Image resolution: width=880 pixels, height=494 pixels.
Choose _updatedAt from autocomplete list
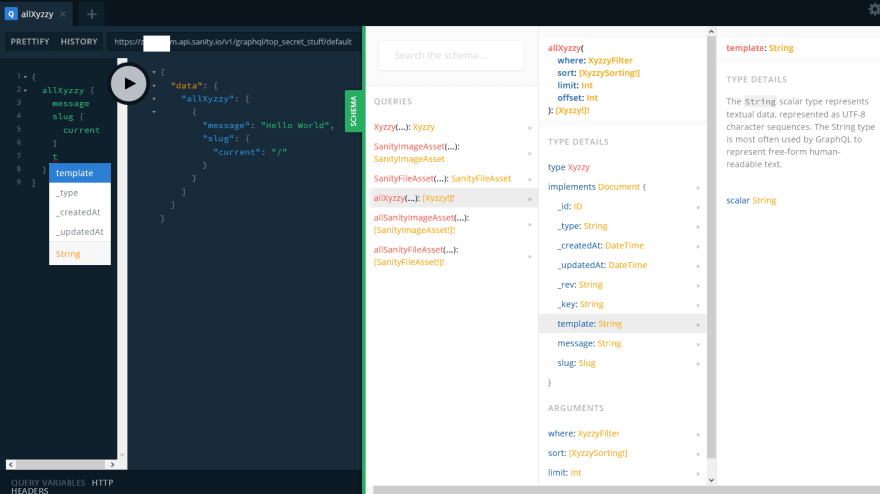(80, 232)
